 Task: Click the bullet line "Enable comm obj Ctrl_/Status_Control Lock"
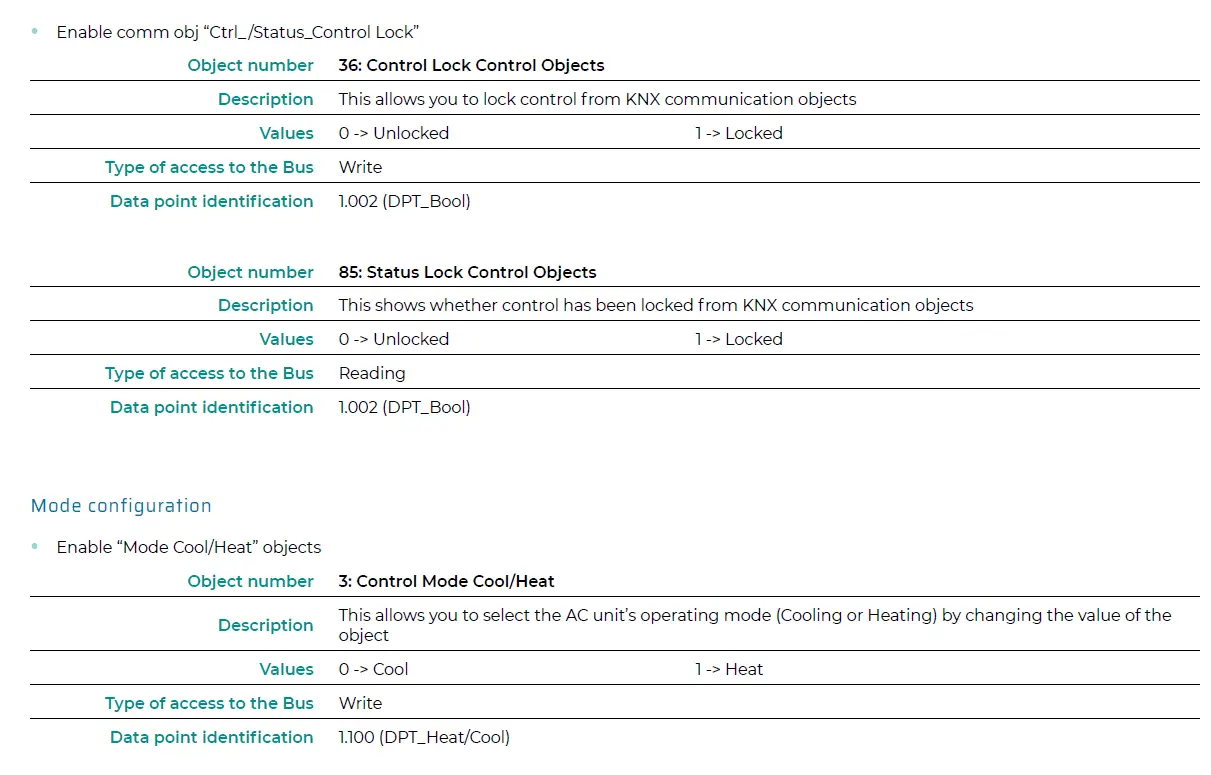coord(237,32)
